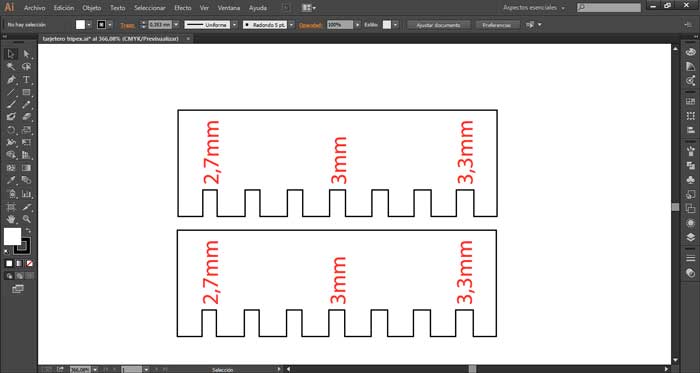700x373 pixels.
Task: Open the Opacidad panel link
Action: [x=310, y=25]
